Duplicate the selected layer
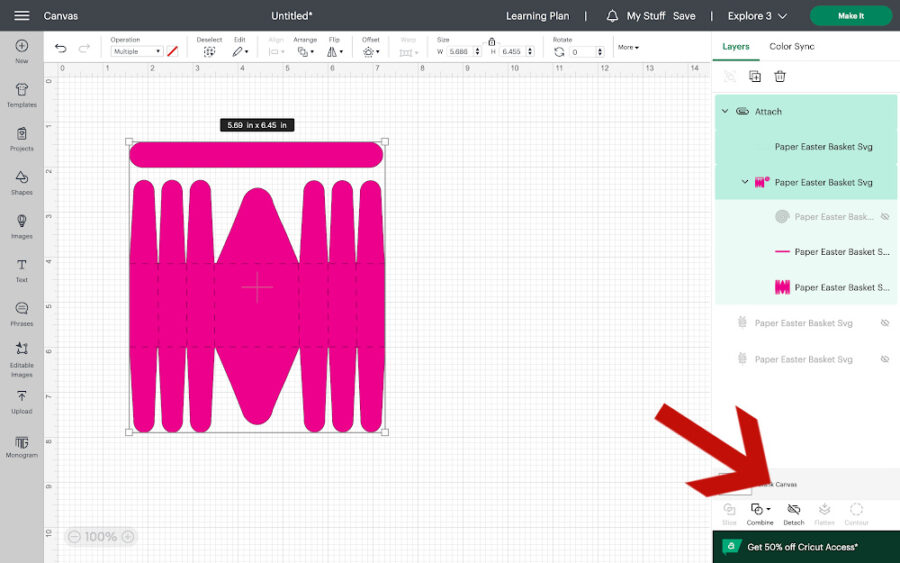The image size is (900, 563). [755, 76]
